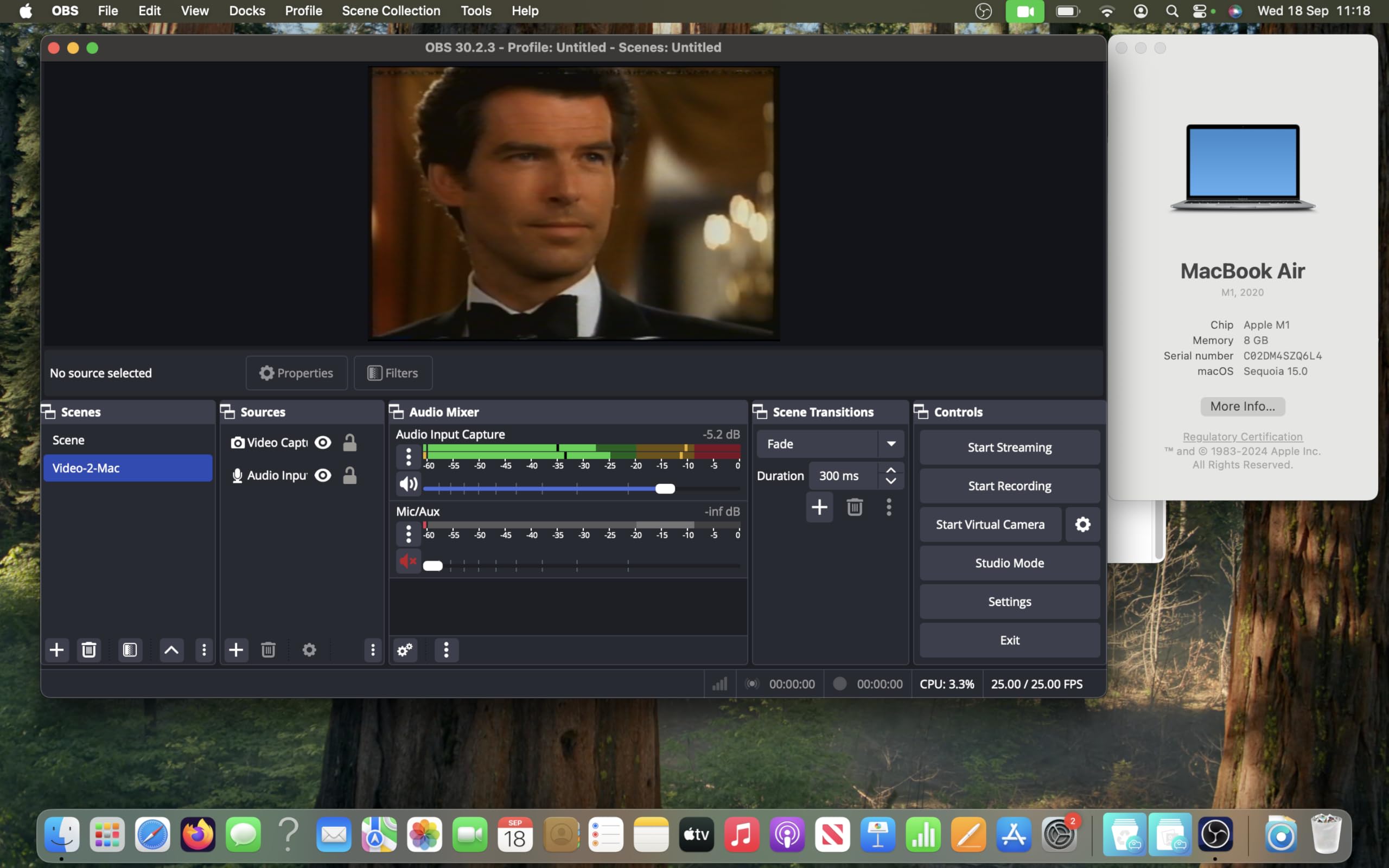This screenshot has width=1389, height=868.
Task: Click Start Recording button
Action: pyautogui.click(x=1009, y=486)
